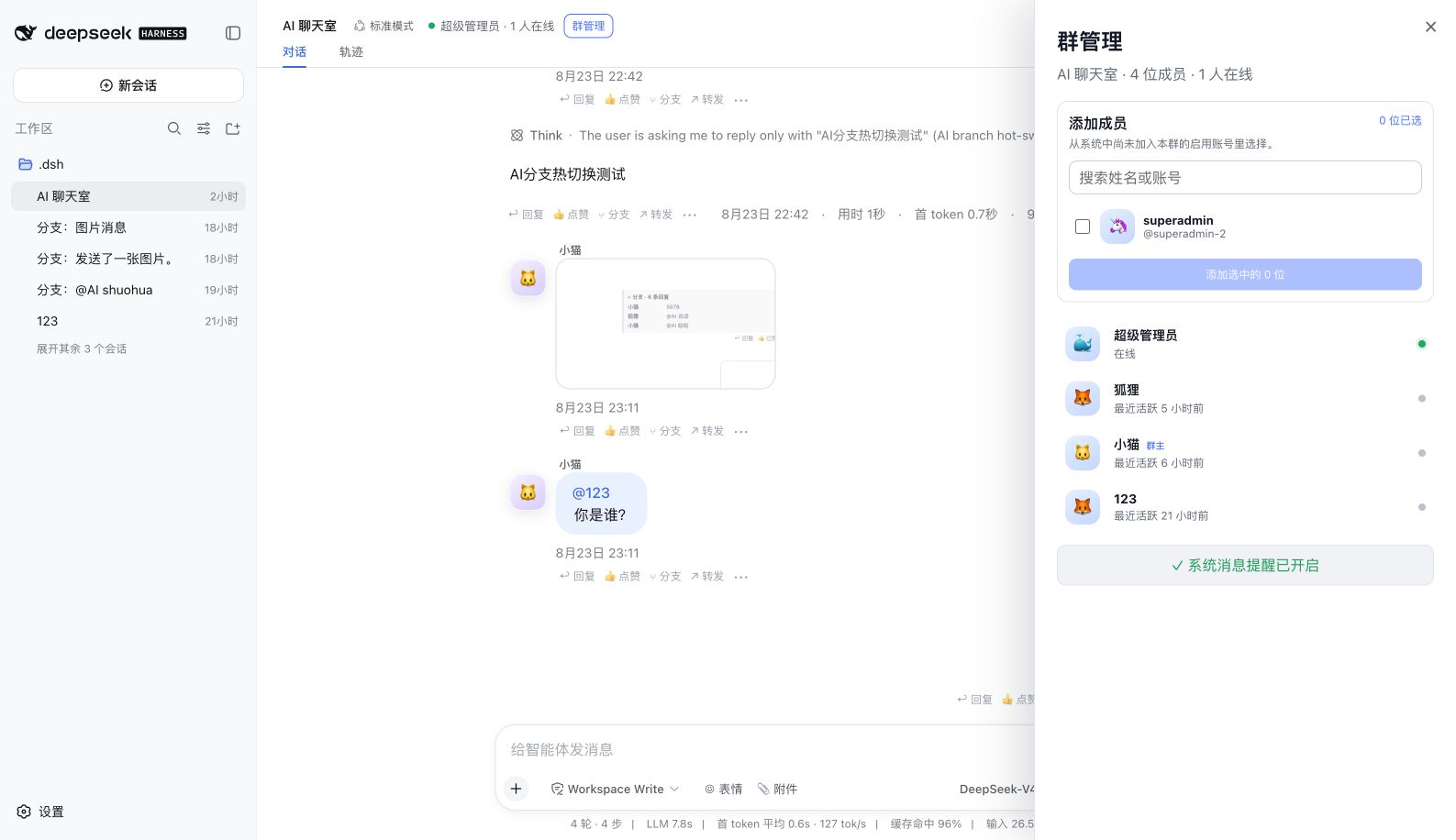
Task: Click member 123 in the group list
Action: tap(1245, 506)
